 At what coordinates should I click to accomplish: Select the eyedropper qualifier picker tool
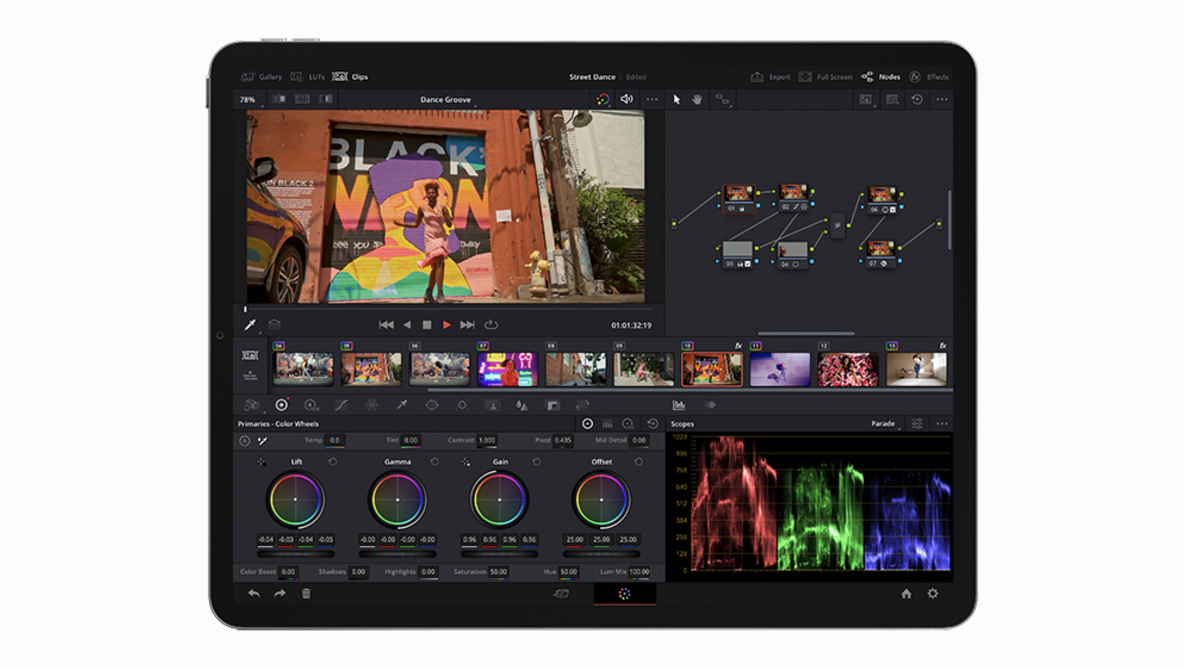pos(250,325)
